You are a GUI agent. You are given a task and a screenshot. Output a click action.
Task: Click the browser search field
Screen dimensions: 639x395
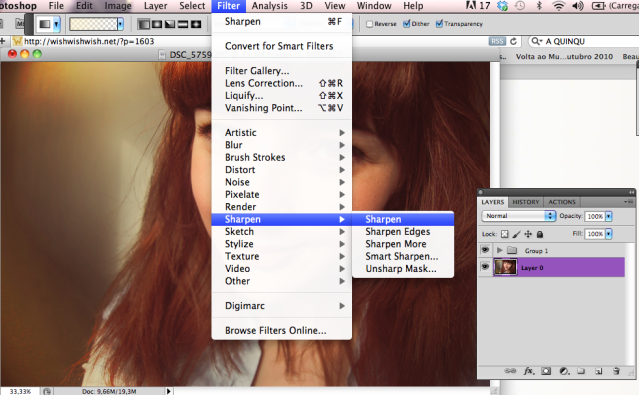coord(585,41)
